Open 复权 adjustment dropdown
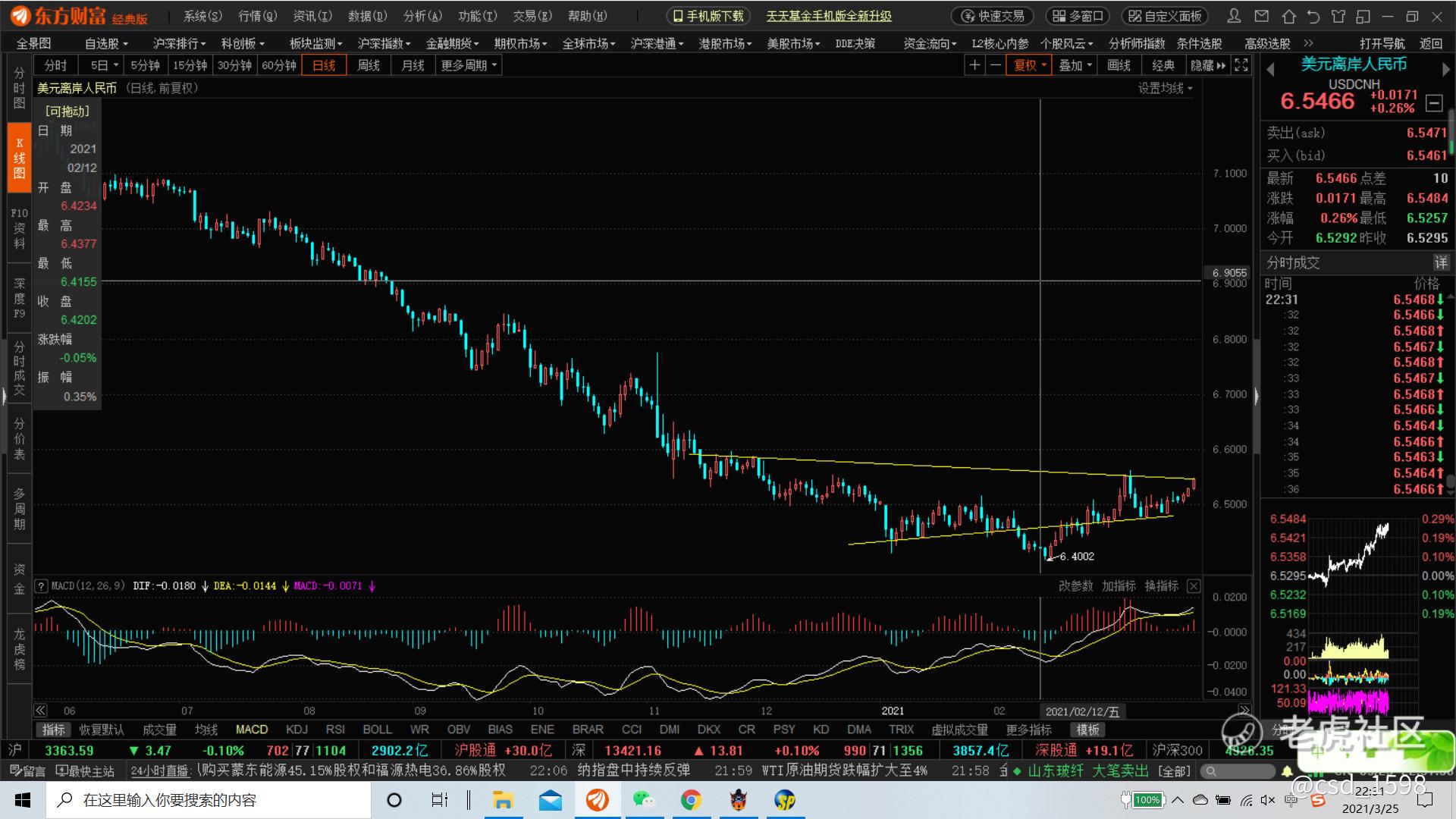The image size is (1456, 819). point(1030,65)
